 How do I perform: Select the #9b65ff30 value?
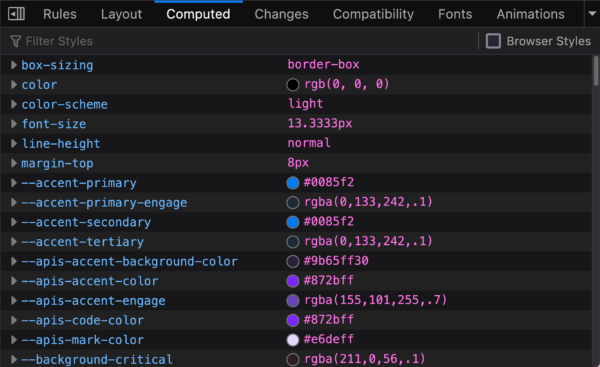coord(336,261)
